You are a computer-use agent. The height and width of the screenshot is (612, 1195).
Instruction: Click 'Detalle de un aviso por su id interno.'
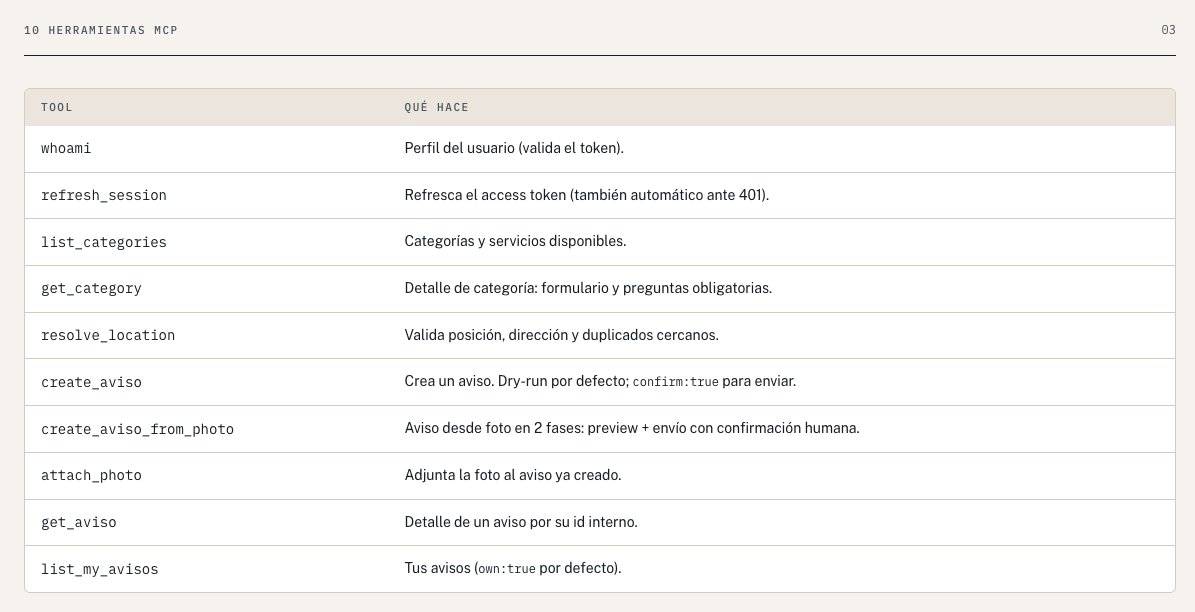click(x=521, y=523)
